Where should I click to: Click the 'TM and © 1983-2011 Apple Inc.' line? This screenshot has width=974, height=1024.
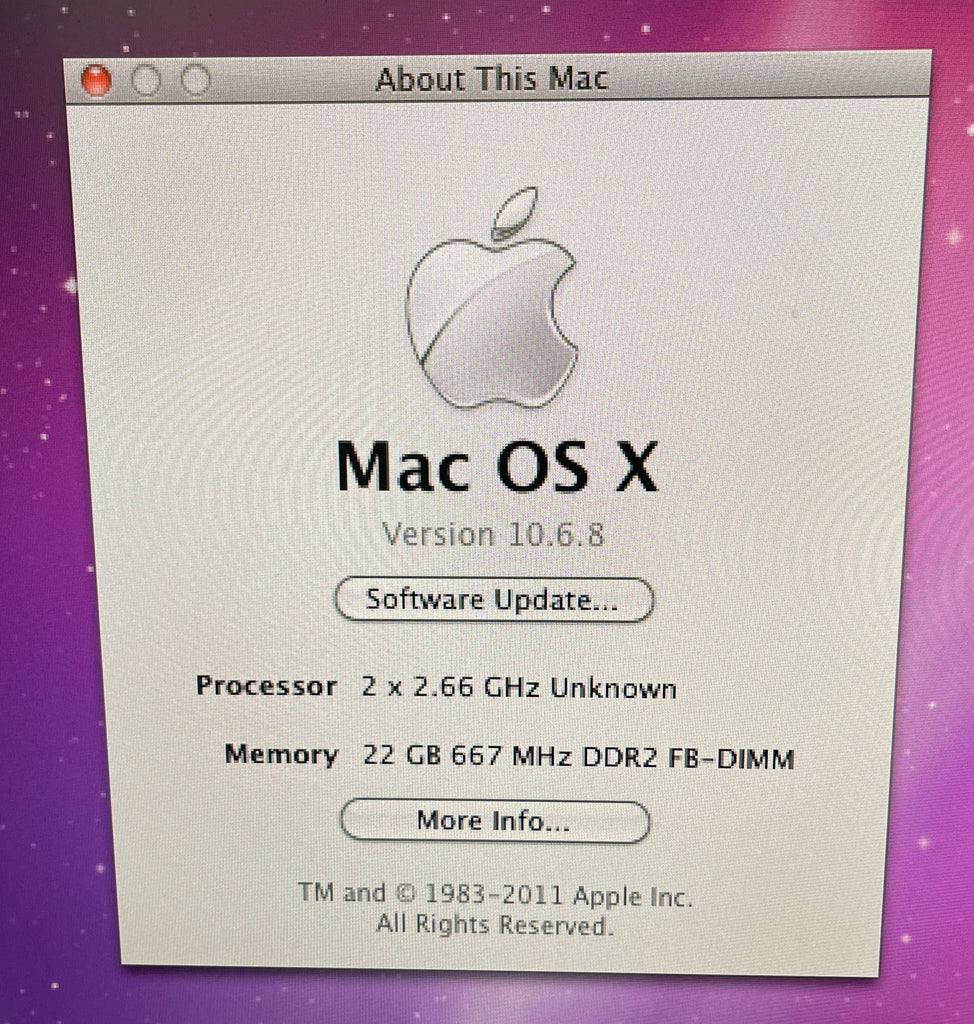click(495, 894)
